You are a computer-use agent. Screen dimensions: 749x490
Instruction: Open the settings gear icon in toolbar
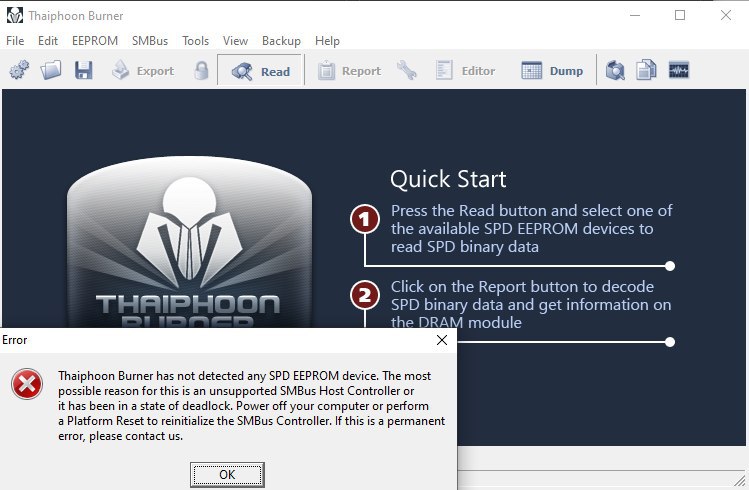point(19,71)
